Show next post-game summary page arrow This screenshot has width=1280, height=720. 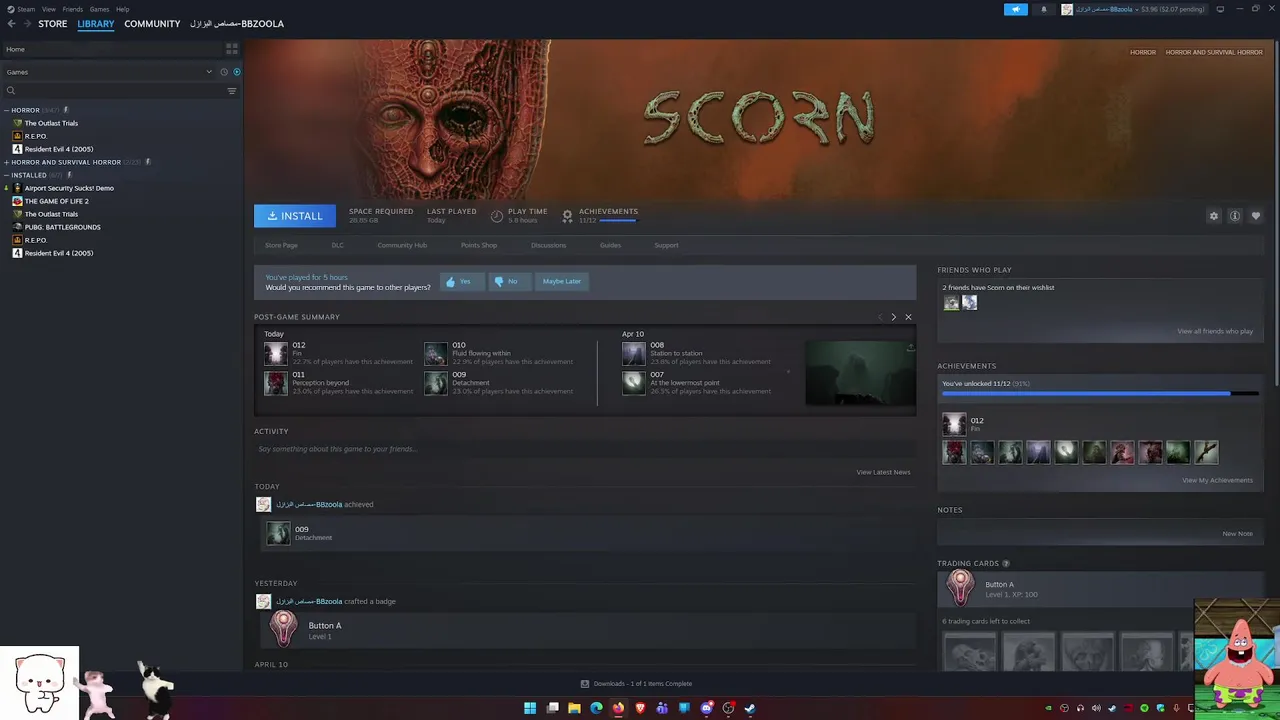tap(894, 317)
